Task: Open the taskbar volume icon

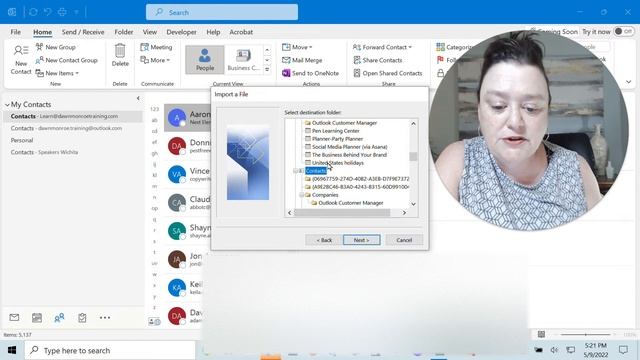Action: [x=554, y=350]
